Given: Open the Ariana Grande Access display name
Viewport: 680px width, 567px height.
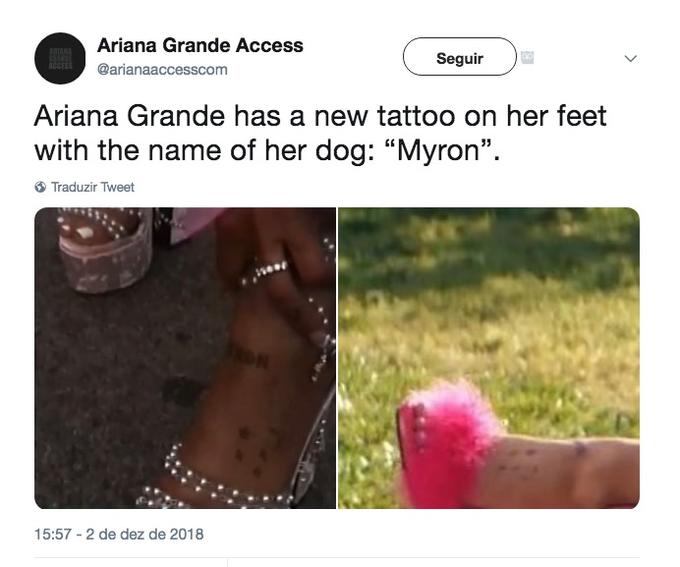Looking at the screenshot, I should 200,46.
